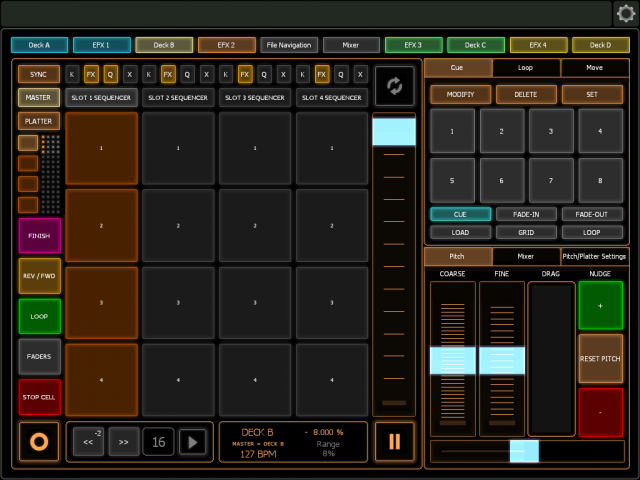Toggle the MASTER button

pos(39,97)
